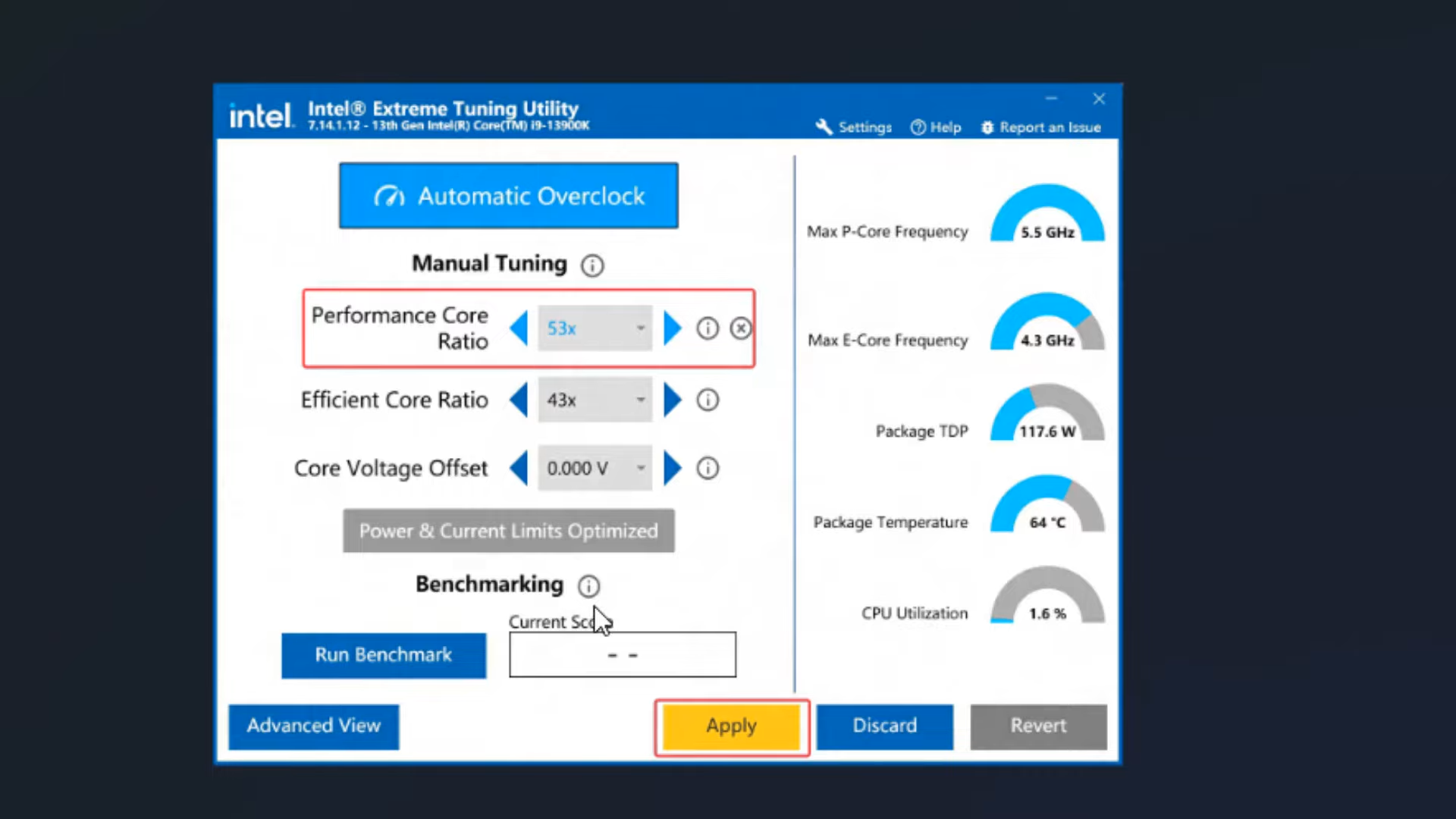Click the Run Benchmark button
Screen dimensions: 1456x819
point(384,655)
